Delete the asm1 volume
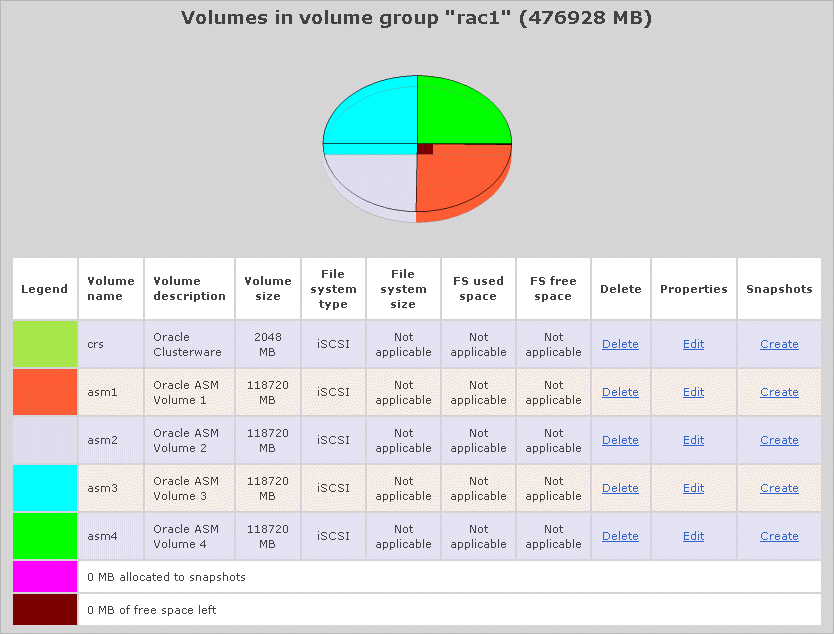Viewport: 834px width, 634px height. point(620,392)
